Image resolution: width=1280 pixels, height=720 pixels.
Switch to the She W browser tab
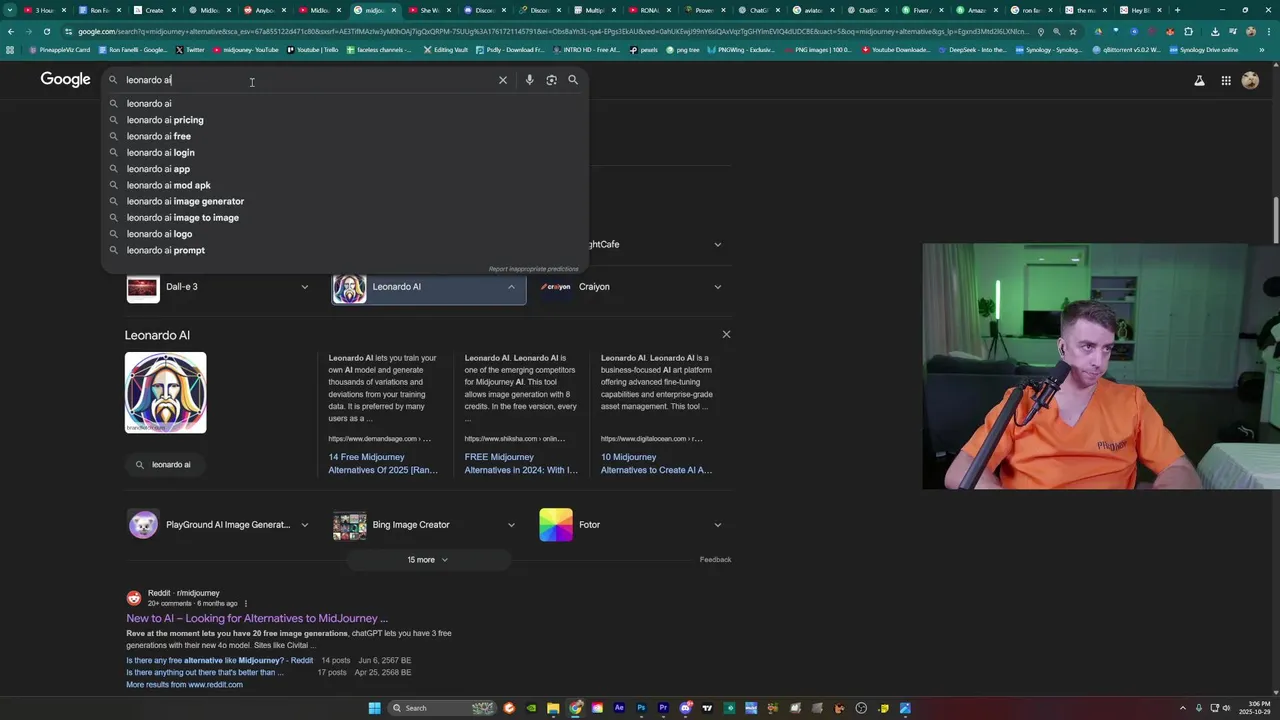point(429,10)
